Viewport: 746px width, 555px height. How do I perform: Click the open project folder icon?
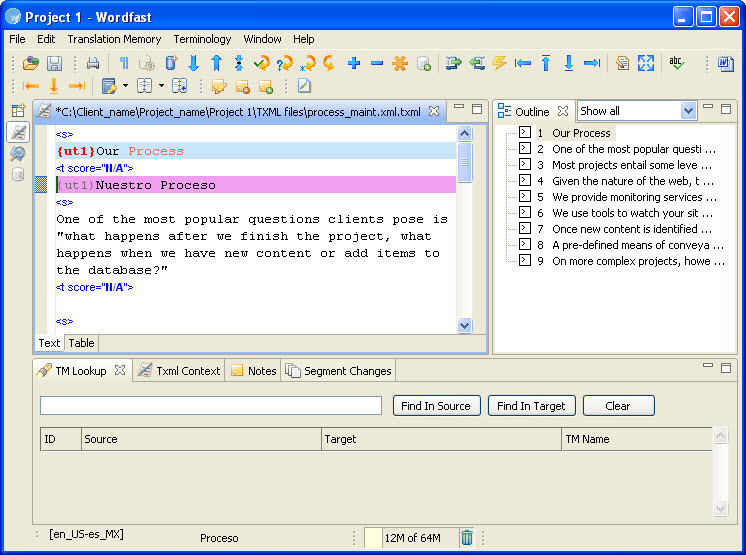(31, 63)
